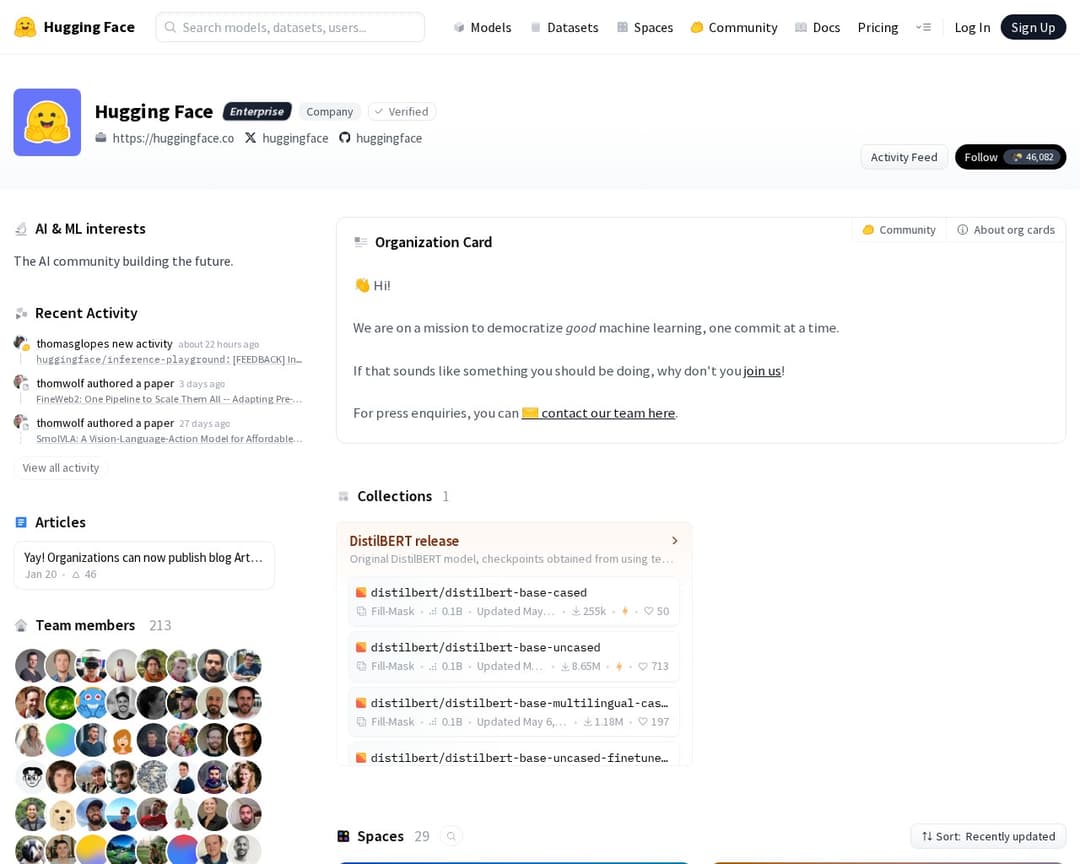Viewport: 1080px width, 864px height.
Task: Open the Pricing menu item
Action: [878, 28]
